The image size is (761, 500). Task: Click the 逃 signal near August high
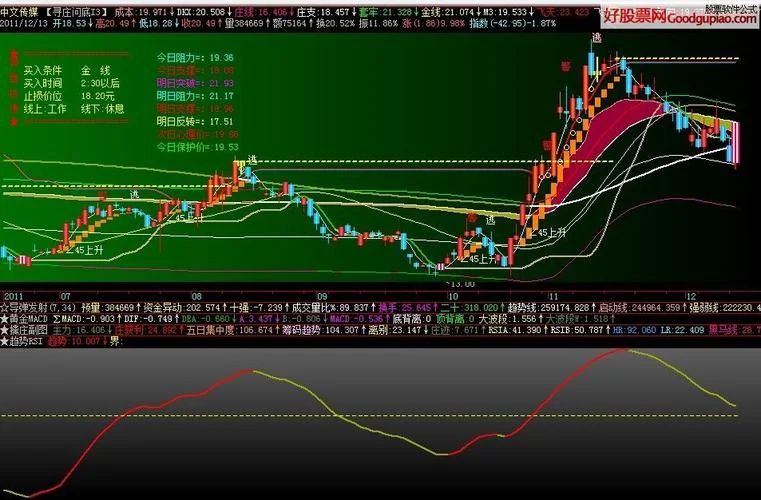[x=252, y=160]
